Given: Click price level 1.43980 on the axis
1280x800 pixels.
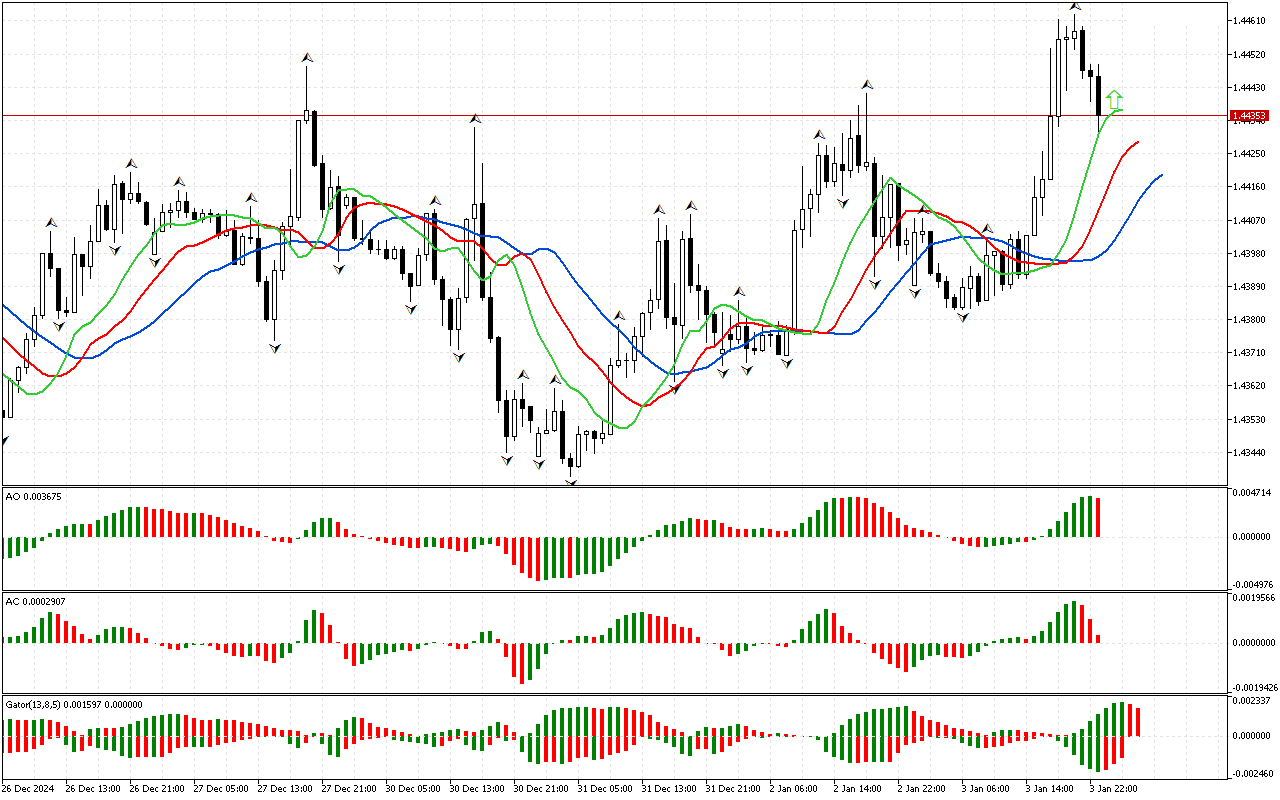Looking at the screenshot, I should (x=1248, y=253).
